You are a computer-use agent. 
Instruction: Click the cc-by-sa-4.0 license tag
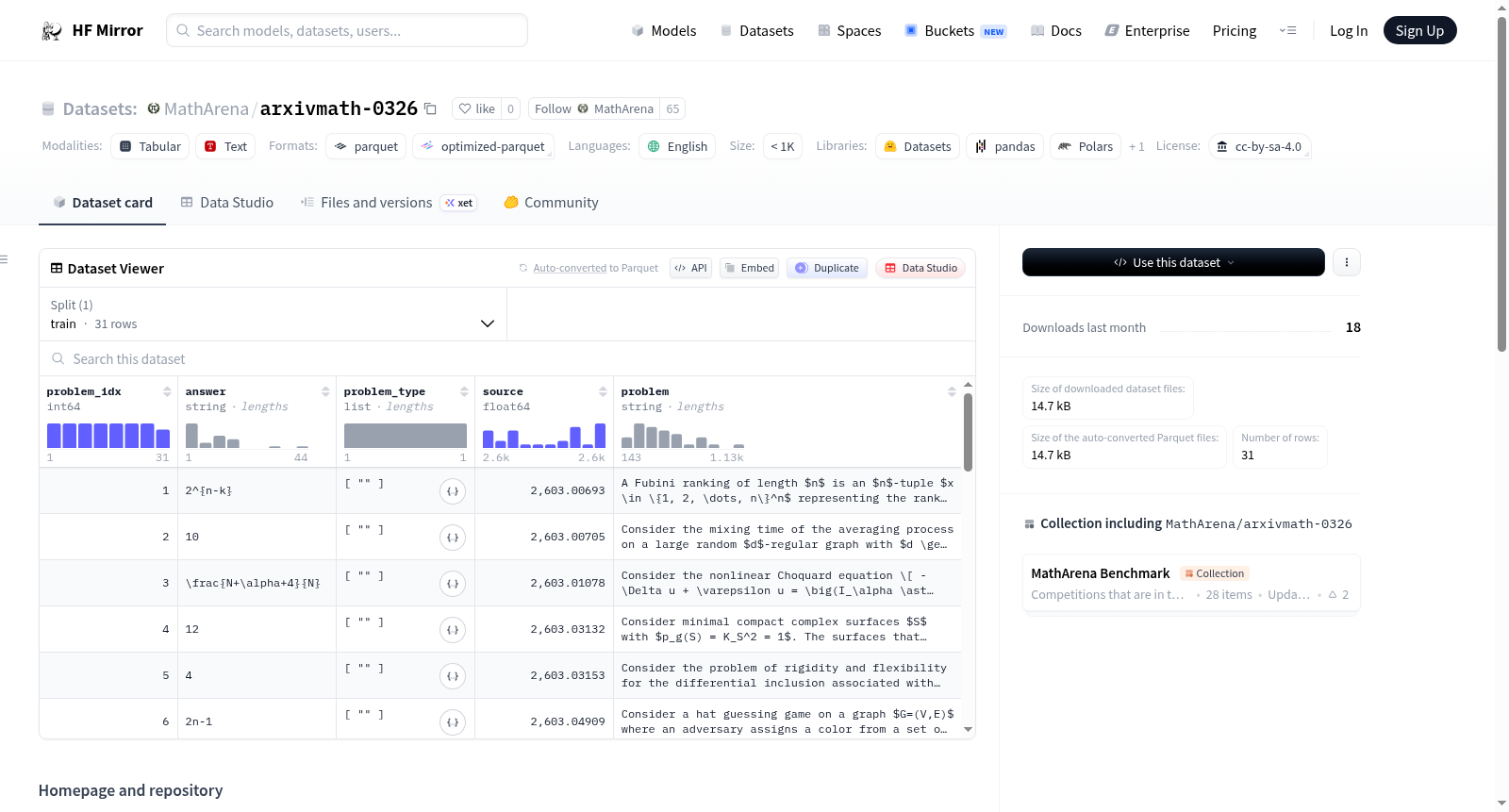1259,146
